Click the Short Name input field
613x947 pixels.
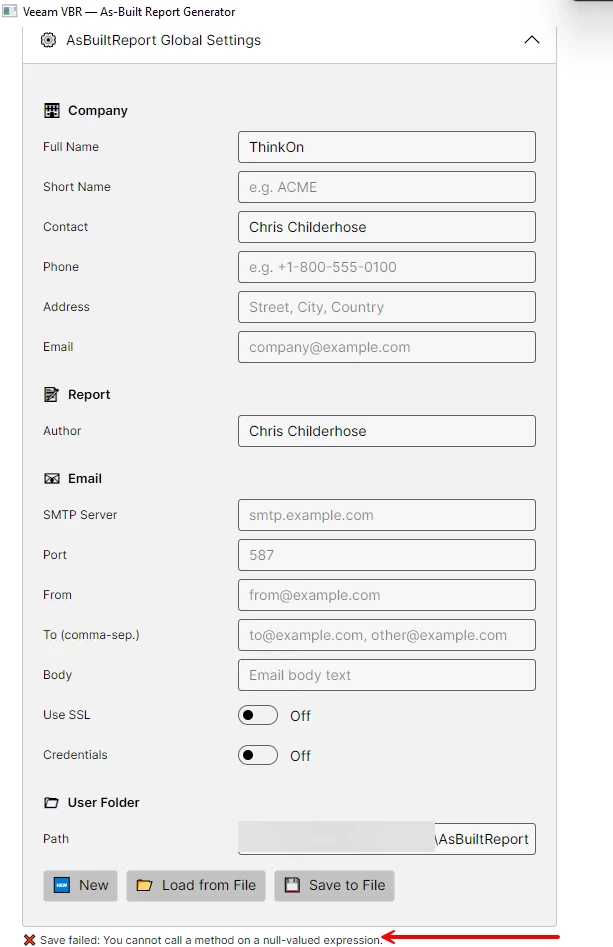click(386, 187)
